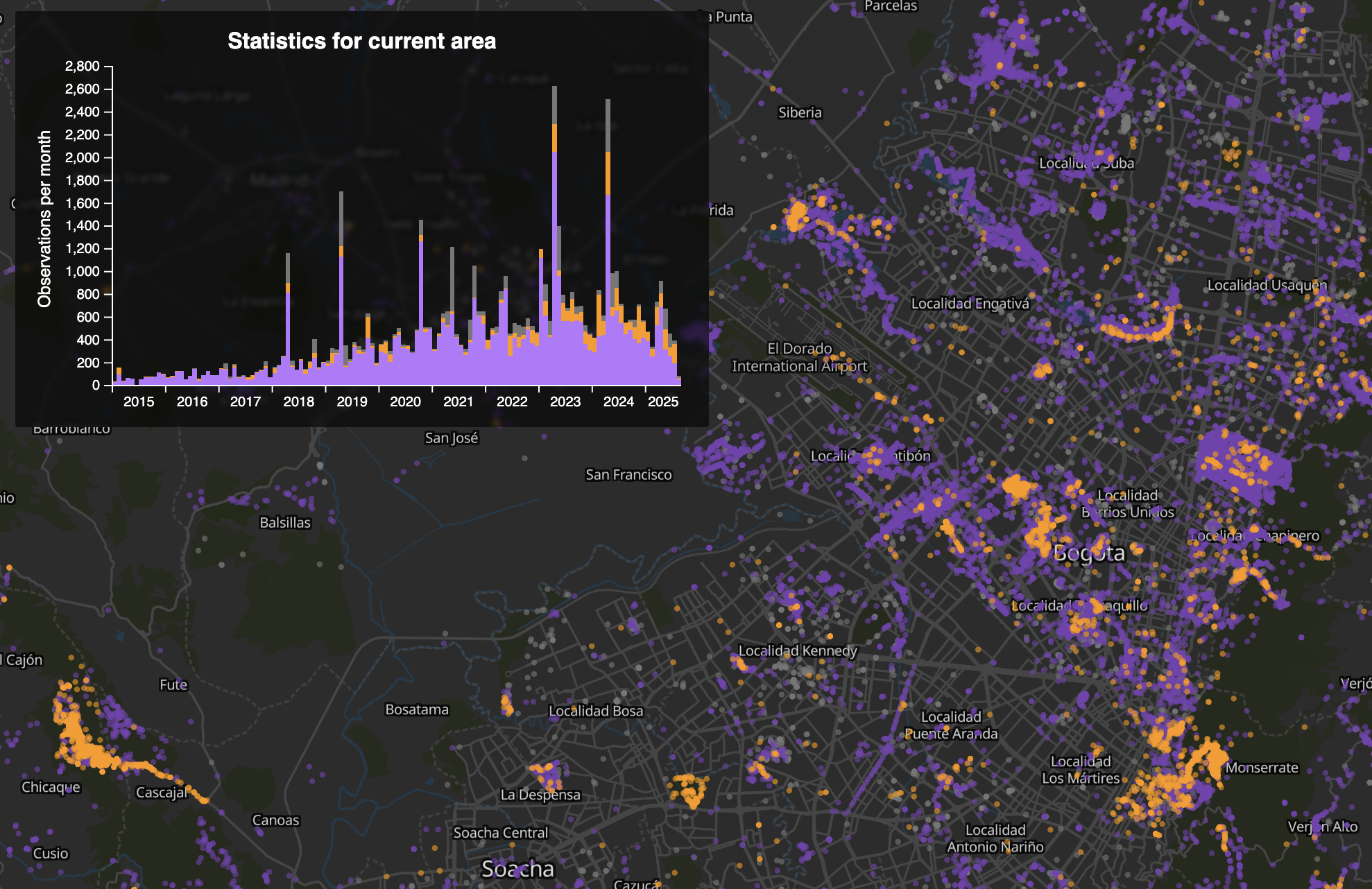Click the 'Localidad Antonio Nariño' map label

[x=995, y=838]
